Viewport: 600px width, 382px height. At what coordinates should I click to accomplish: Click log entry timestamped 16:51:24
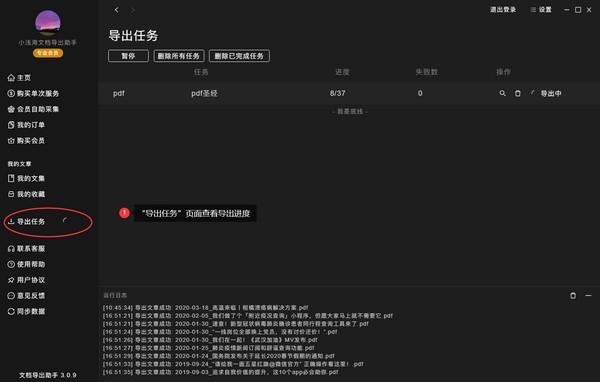pos(220,331)
